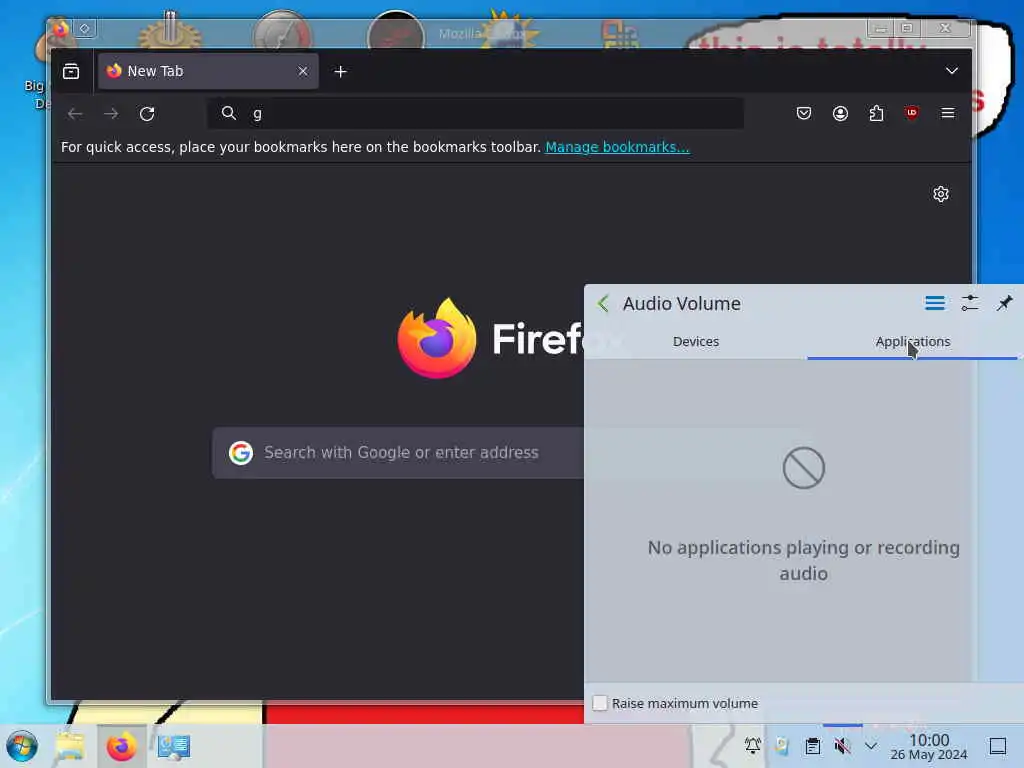Open Firefox View tab overview icon

pyautogui.click(x=71, y=71)
